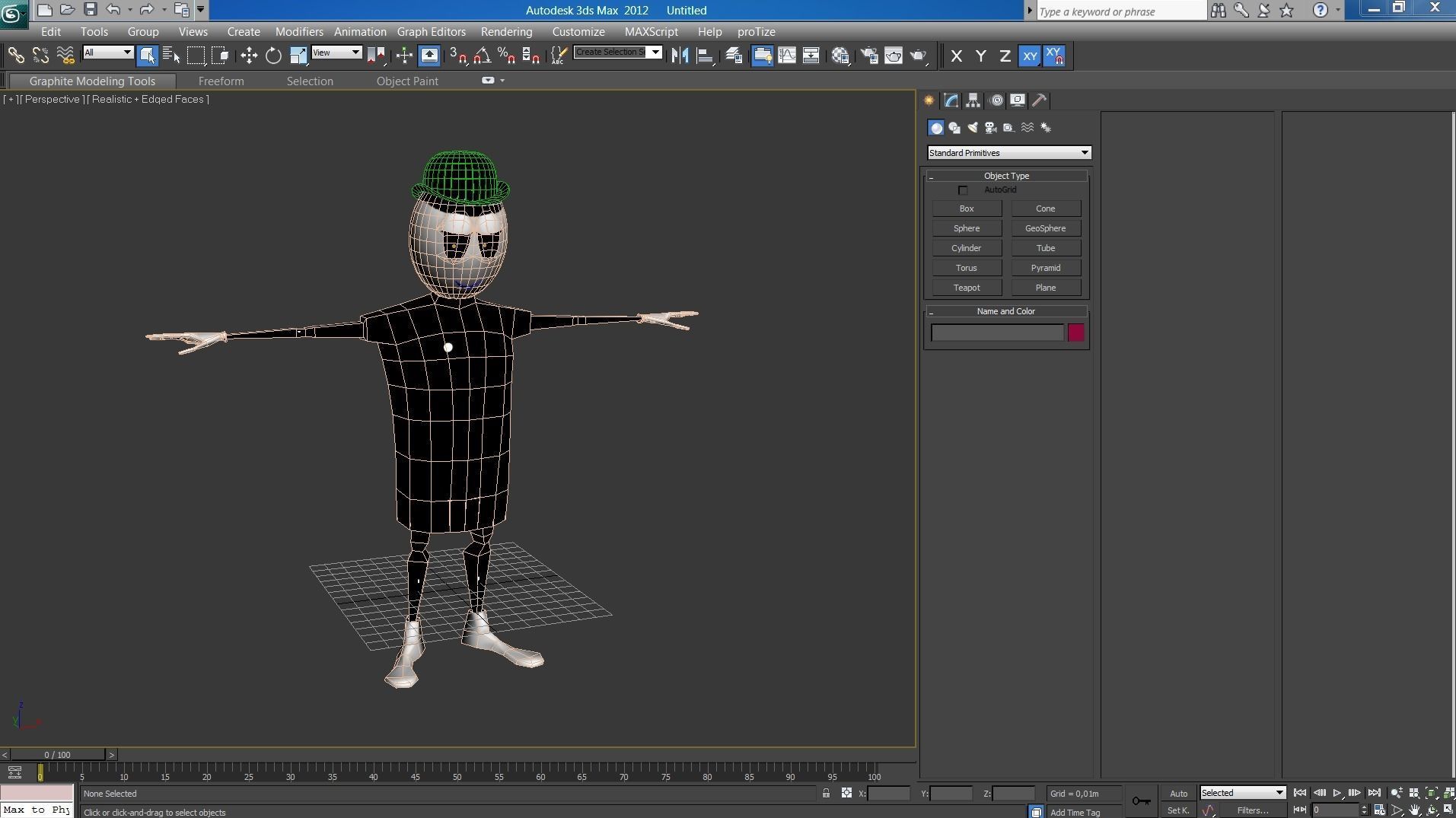Screen dimensions: 1456x818
Task: Open the Material Editor
Action: tap(840, 56)
